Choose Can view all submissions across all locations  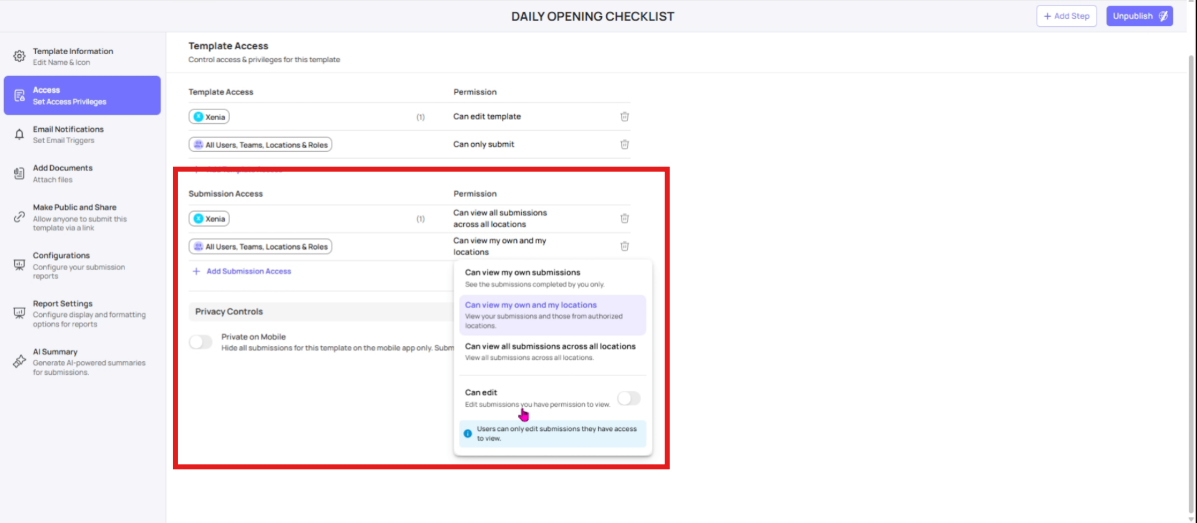(550, 346)
